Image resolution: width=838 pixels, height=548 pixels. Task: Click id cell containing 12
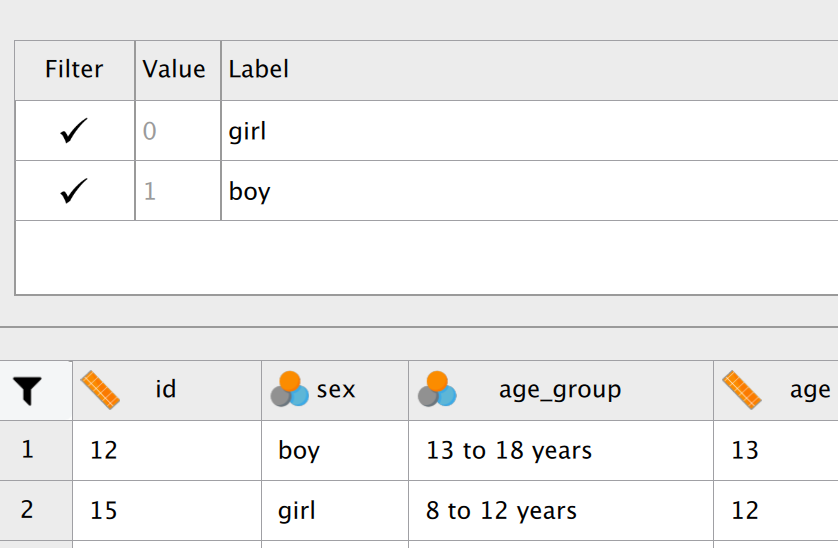coord(167,450)
